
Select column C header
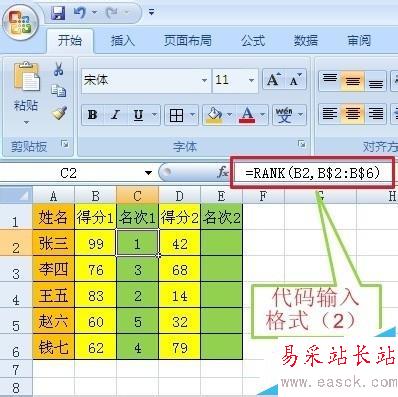tap(138, 196)
